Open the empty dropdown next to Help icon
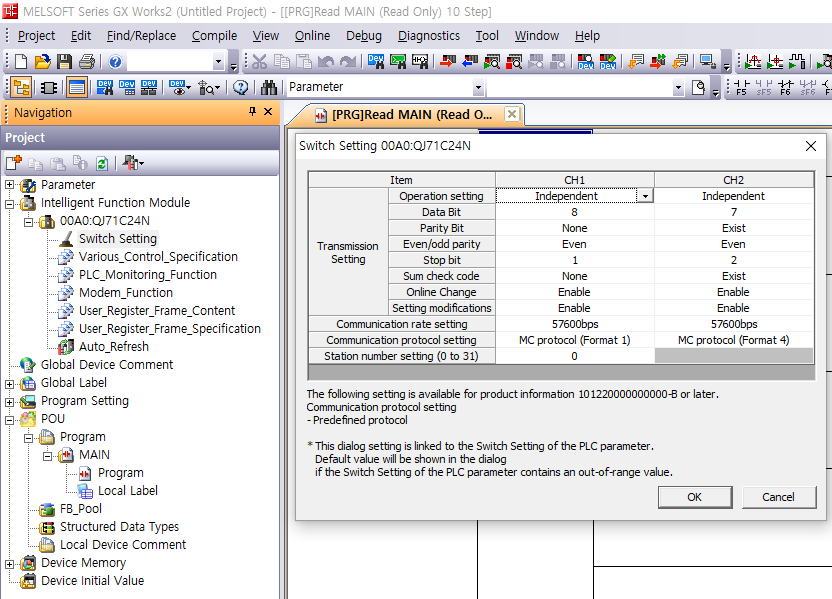832x599 pixels. tap(218, 62)
